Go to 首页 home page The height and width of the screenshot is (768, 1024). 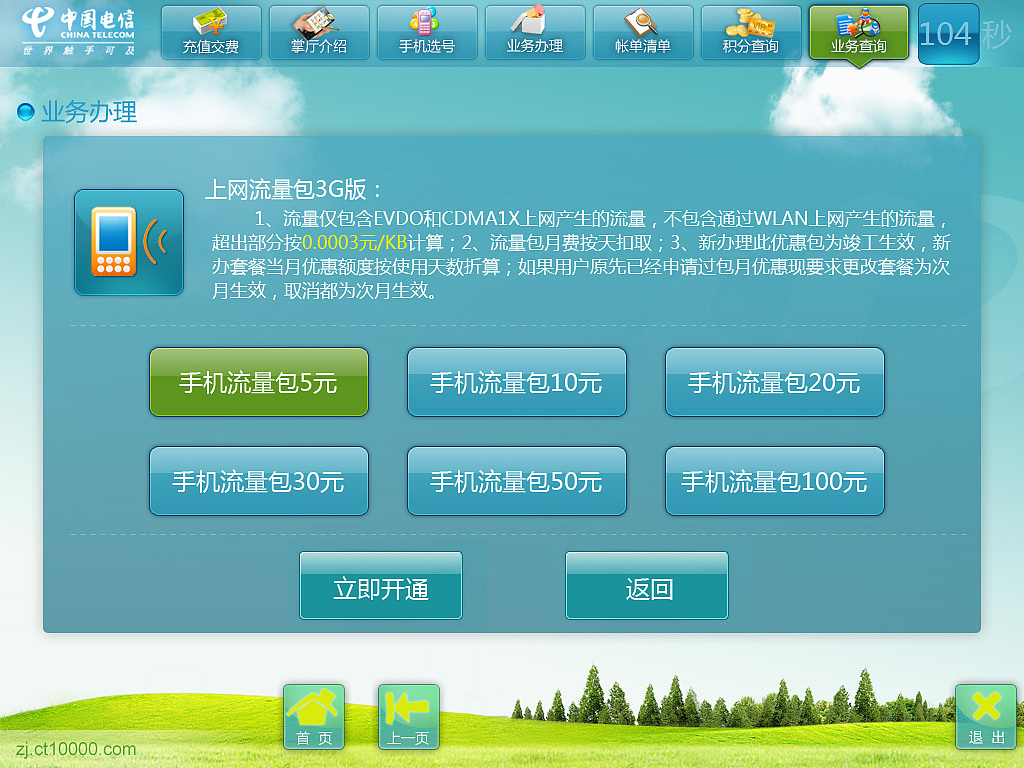313,716
